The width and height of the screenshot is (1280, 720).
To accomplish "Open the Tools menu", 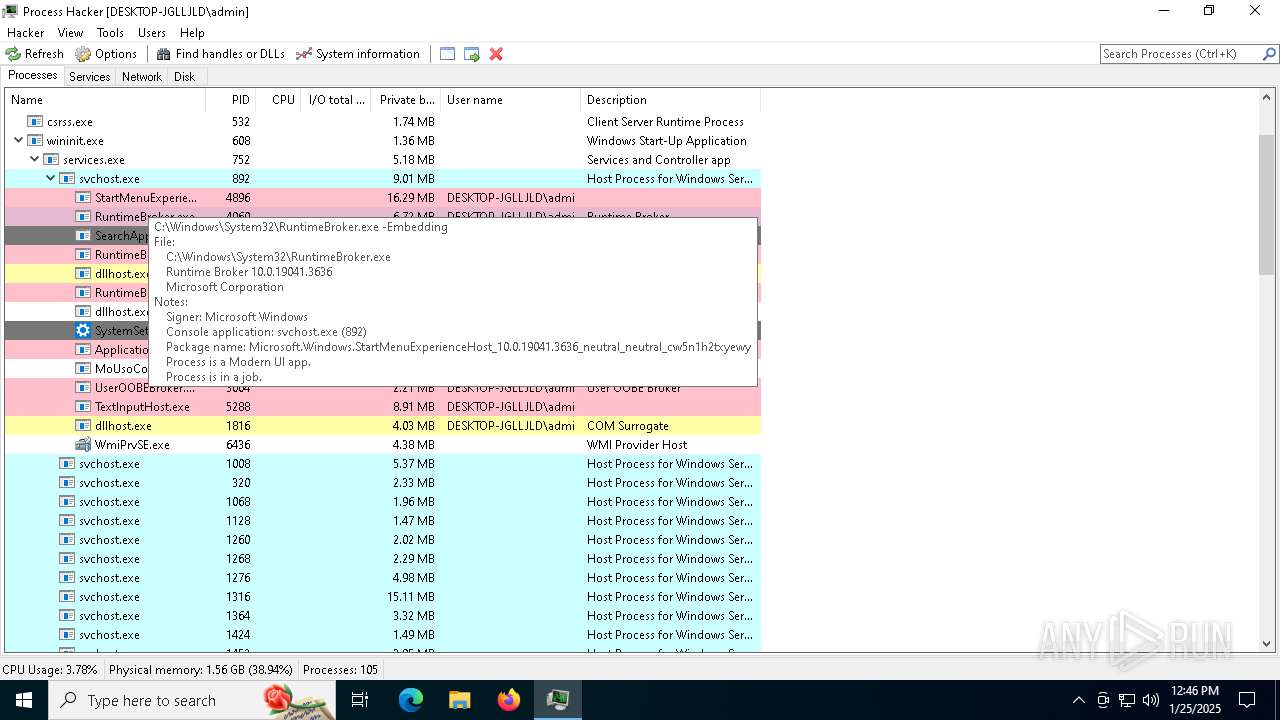I will click(110, 33).
